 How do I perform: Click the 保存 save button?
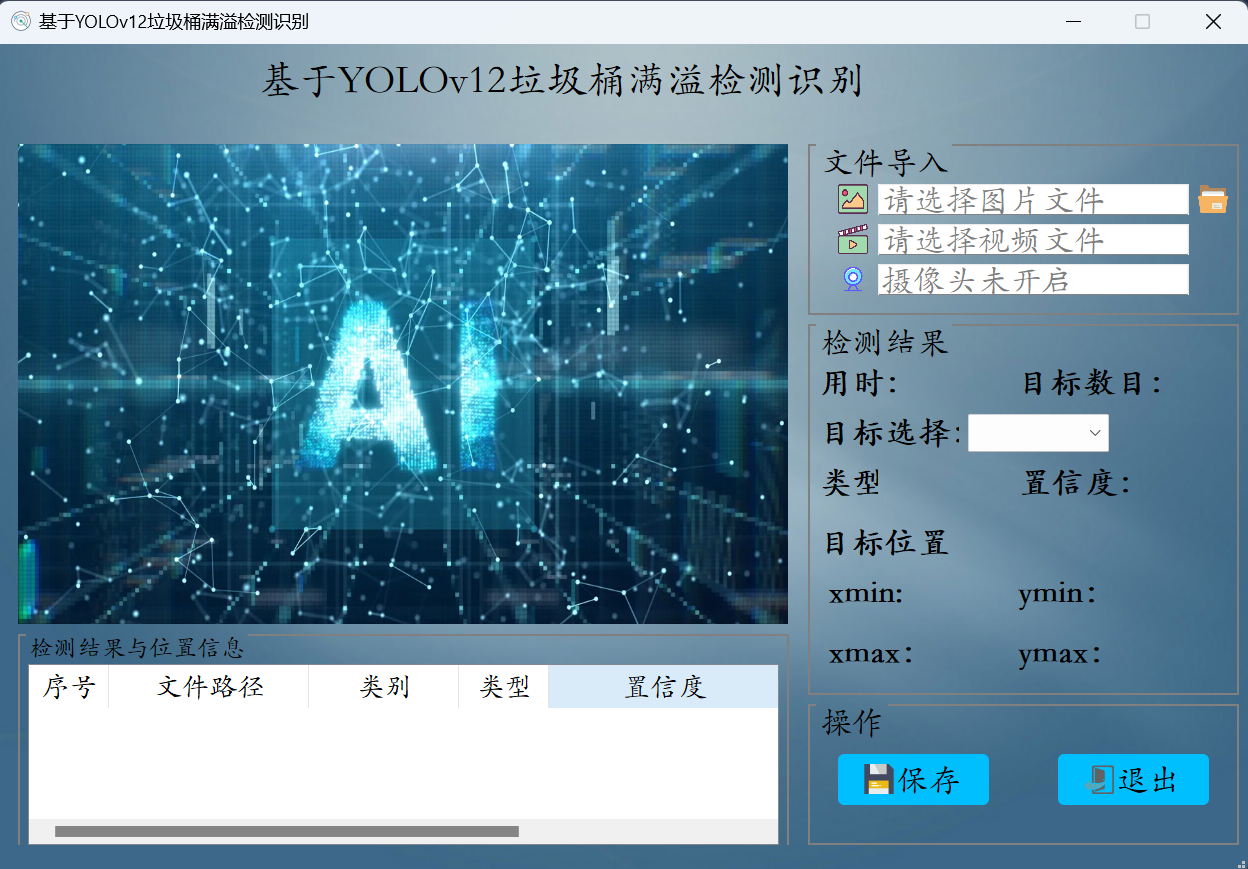(x=913, y=780)
